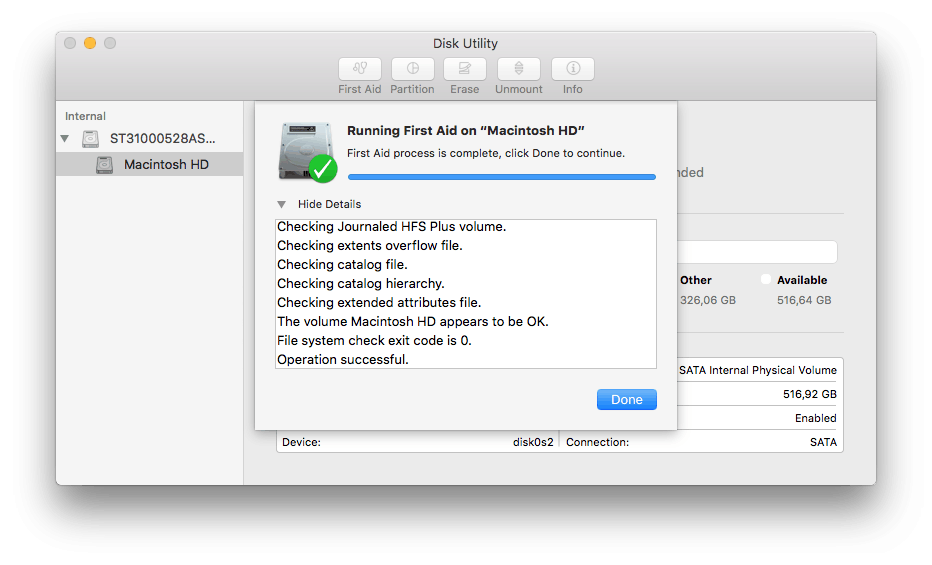
Task: Click the "Running First Aid on Macintosh HD" heading
Action: click(x=465, y=131)
